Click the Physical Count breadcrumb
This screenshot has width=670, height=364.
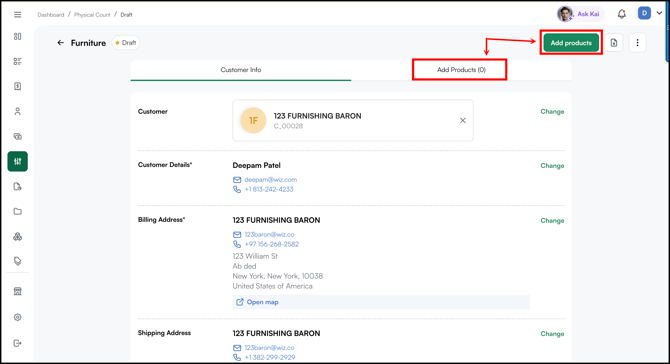point(92,15)
